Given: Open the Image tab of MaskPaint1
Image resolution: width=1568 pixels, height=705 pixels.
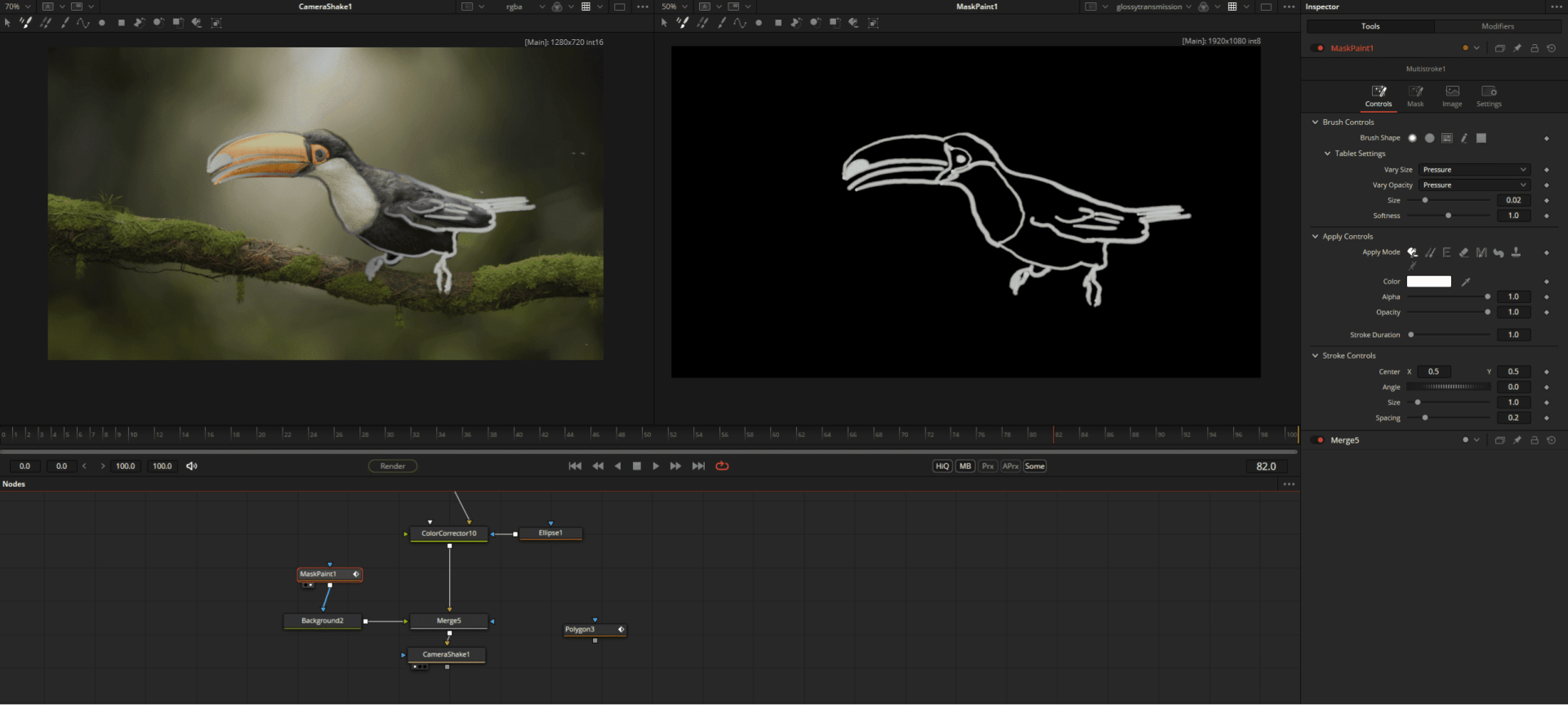Looking at the screenshot, I should point(1452,96).
